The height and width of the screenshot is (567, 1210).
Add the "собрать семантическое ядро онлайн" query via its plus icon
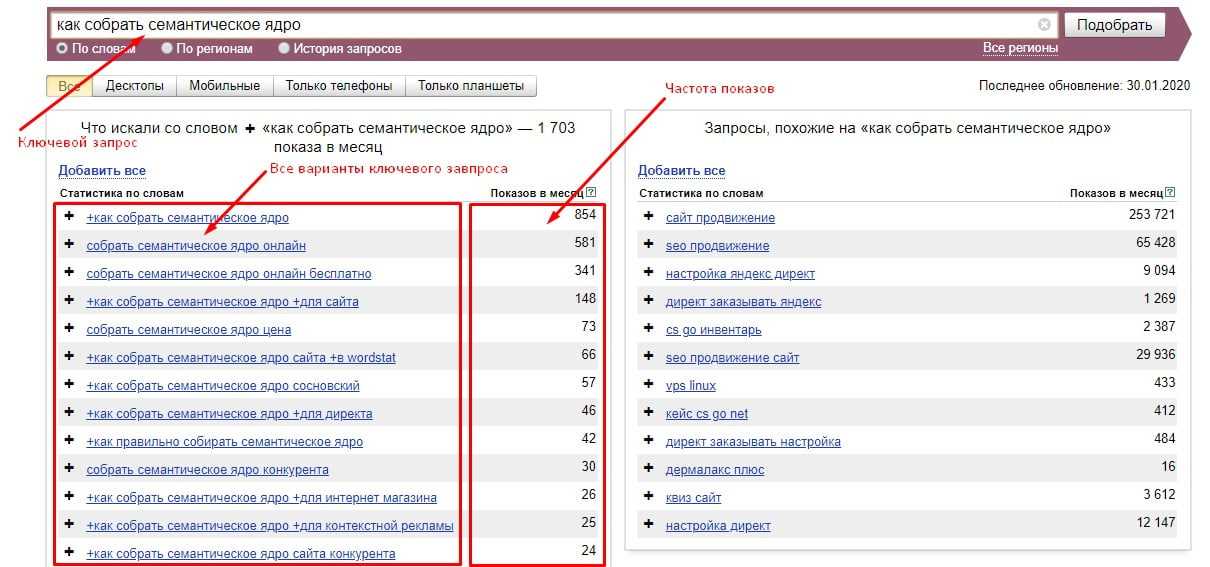(x=69, y=244)
